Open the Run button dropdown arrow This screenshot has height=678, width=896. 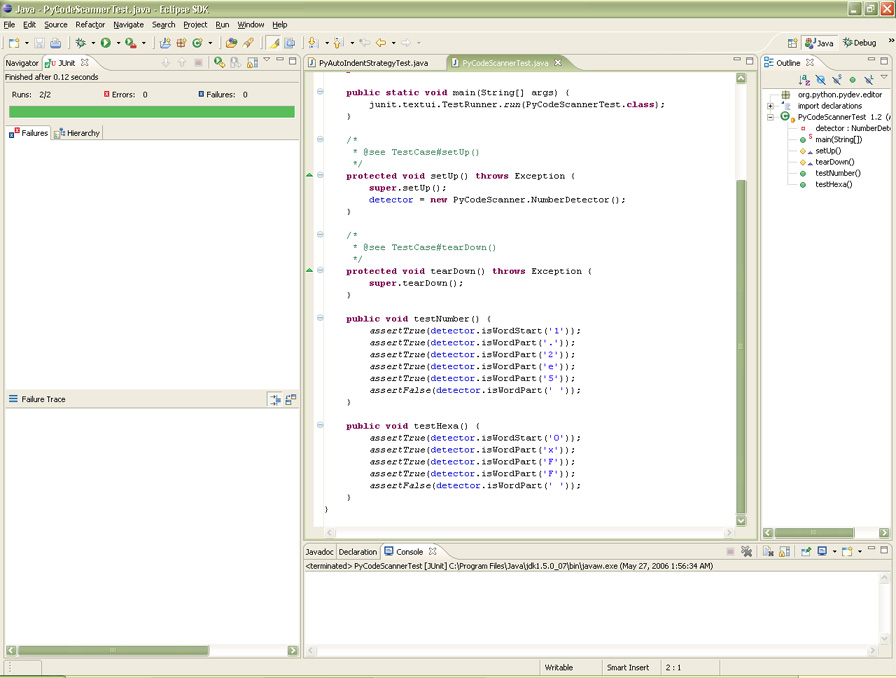coord(117,43)
